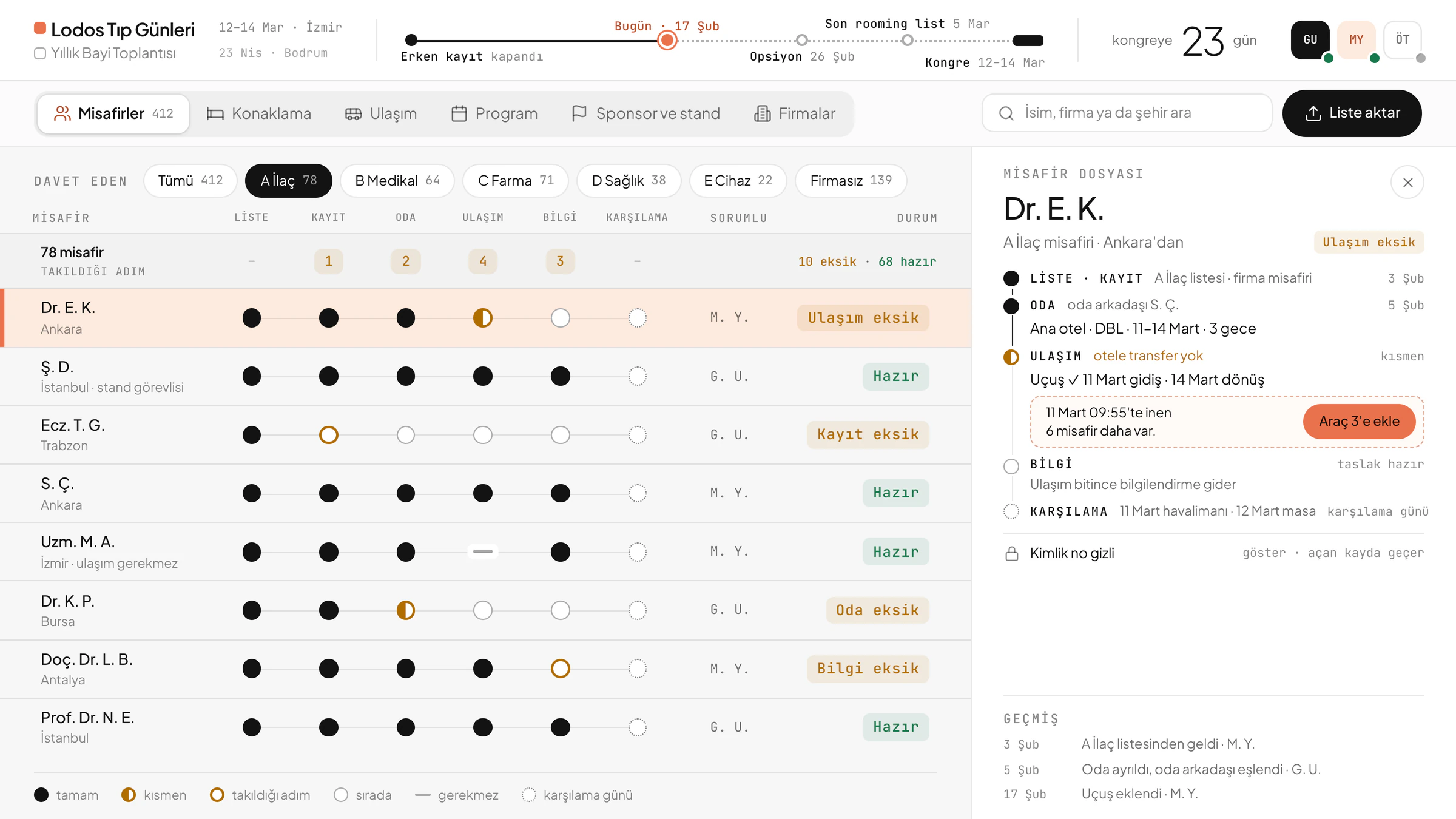This screenshot has width=1456, height=819.
Task: Click the Hazır status of Ş. D.
Action: click(x=895, y=376)
